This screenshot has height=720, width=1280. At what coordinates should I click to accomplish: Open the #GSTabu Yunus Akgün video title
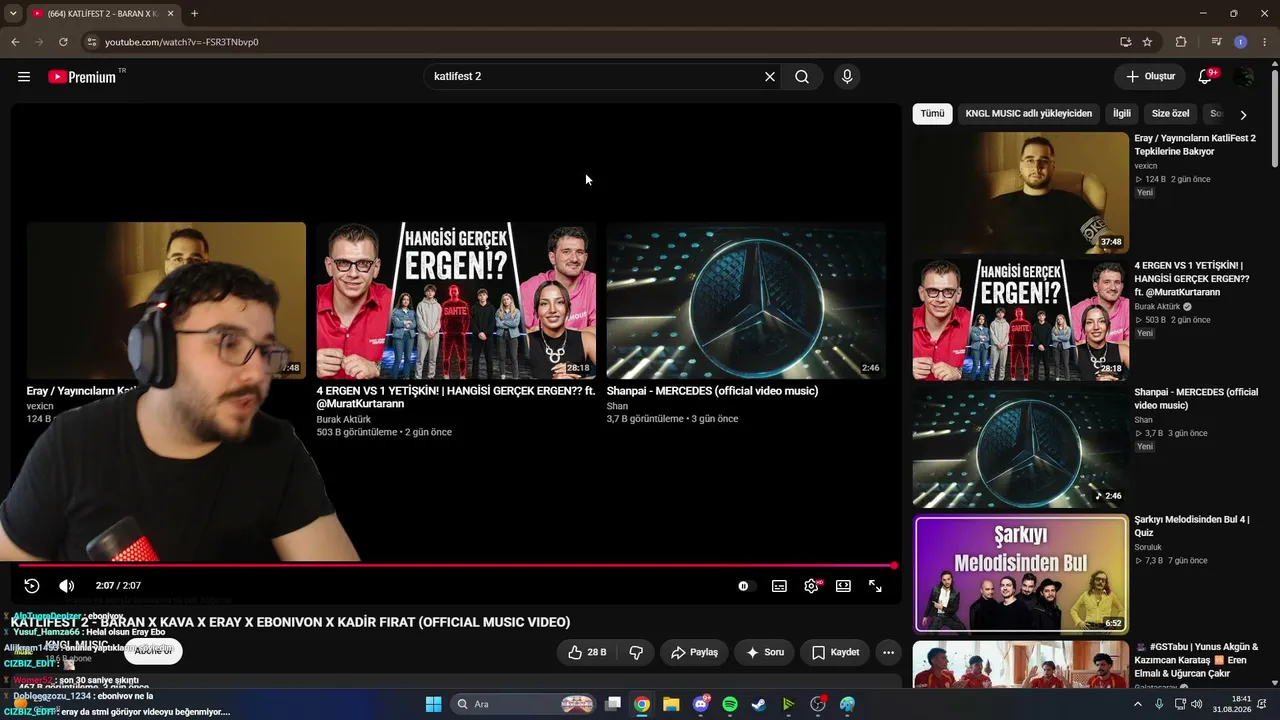coord(1198,660)
